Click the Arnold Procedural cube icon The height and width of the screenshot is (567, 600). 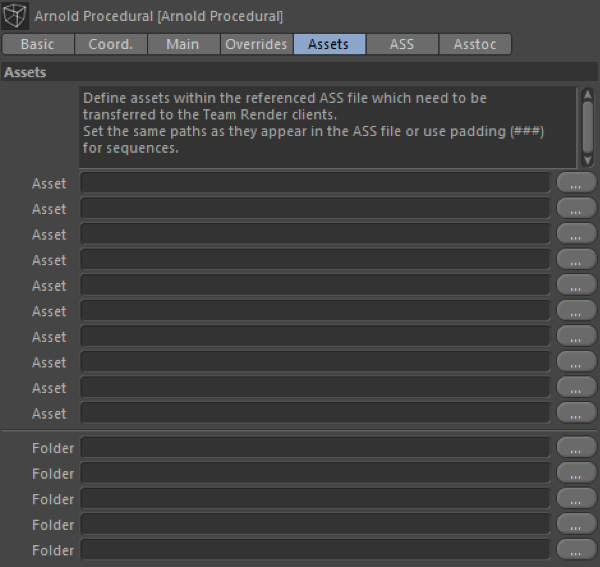16,16
